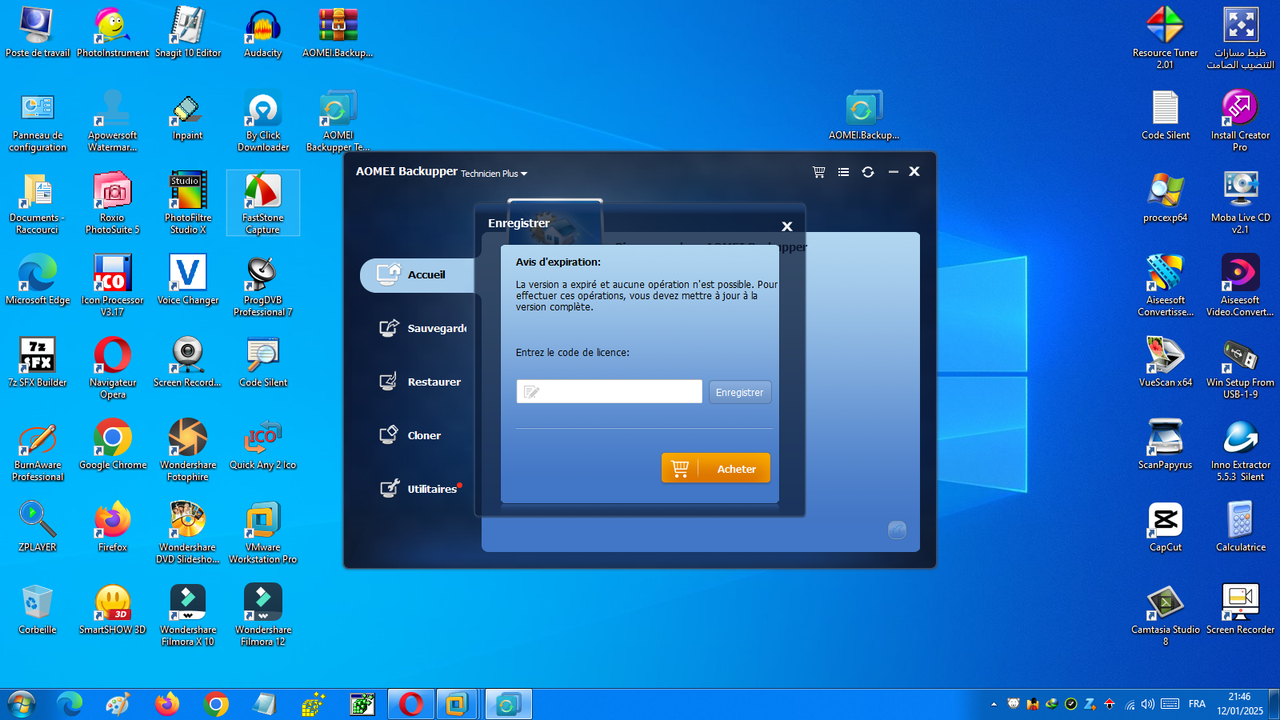Open the BurnAware Professional icon
This screenshot has width=1280, height=720.
[x=37, y=451]
